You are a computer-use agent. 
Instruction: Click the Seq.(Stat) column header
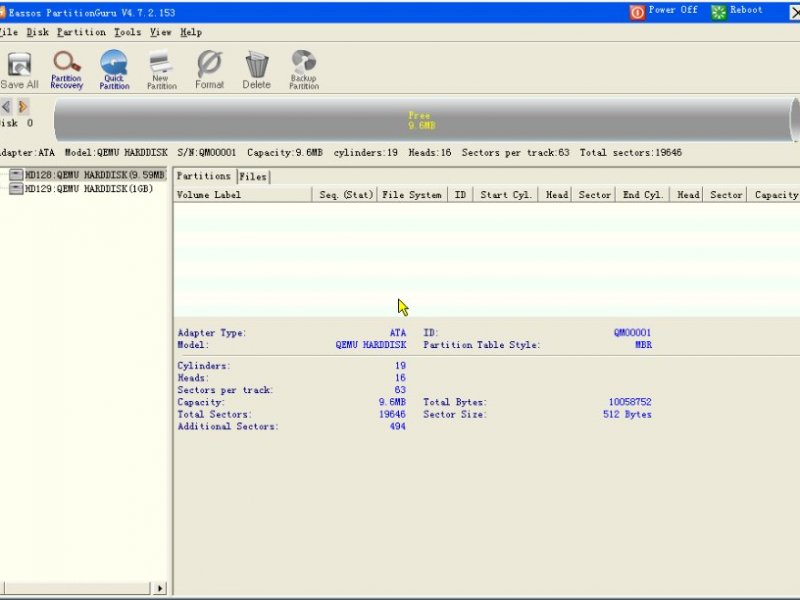pos(345,195)
